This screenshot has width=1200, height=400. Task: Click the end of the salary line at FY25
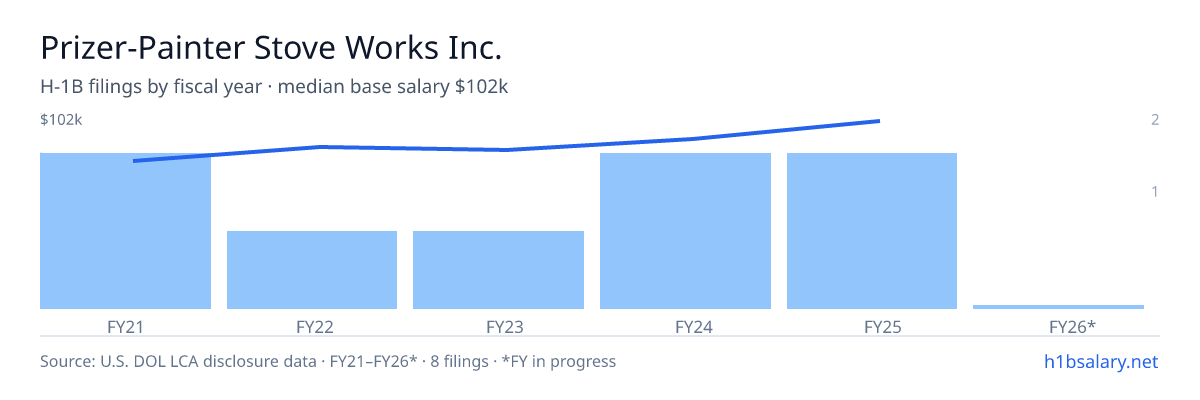click(x=878, y=121)
